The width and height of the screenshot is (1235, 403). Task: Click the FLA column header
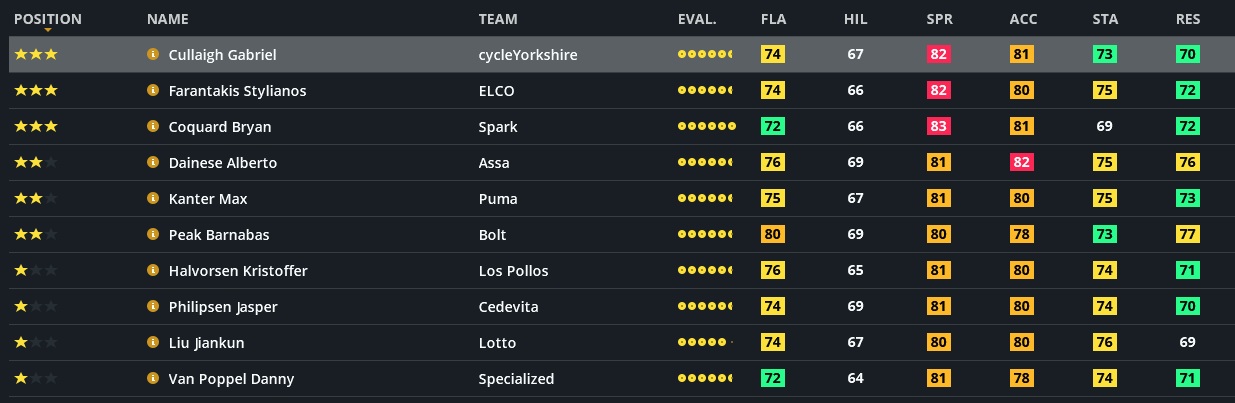click(773, 19)
